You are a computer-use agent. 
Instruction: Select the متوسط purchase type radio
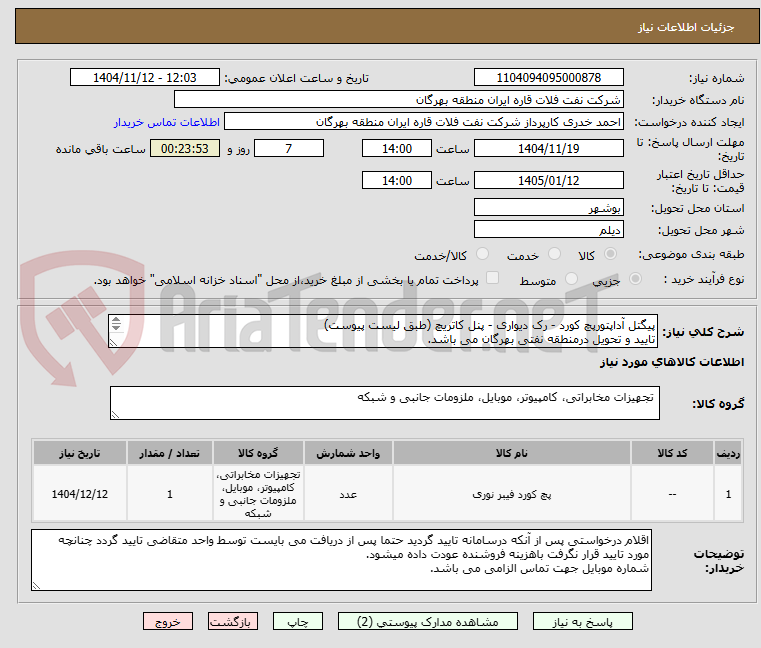pos(571,279)
